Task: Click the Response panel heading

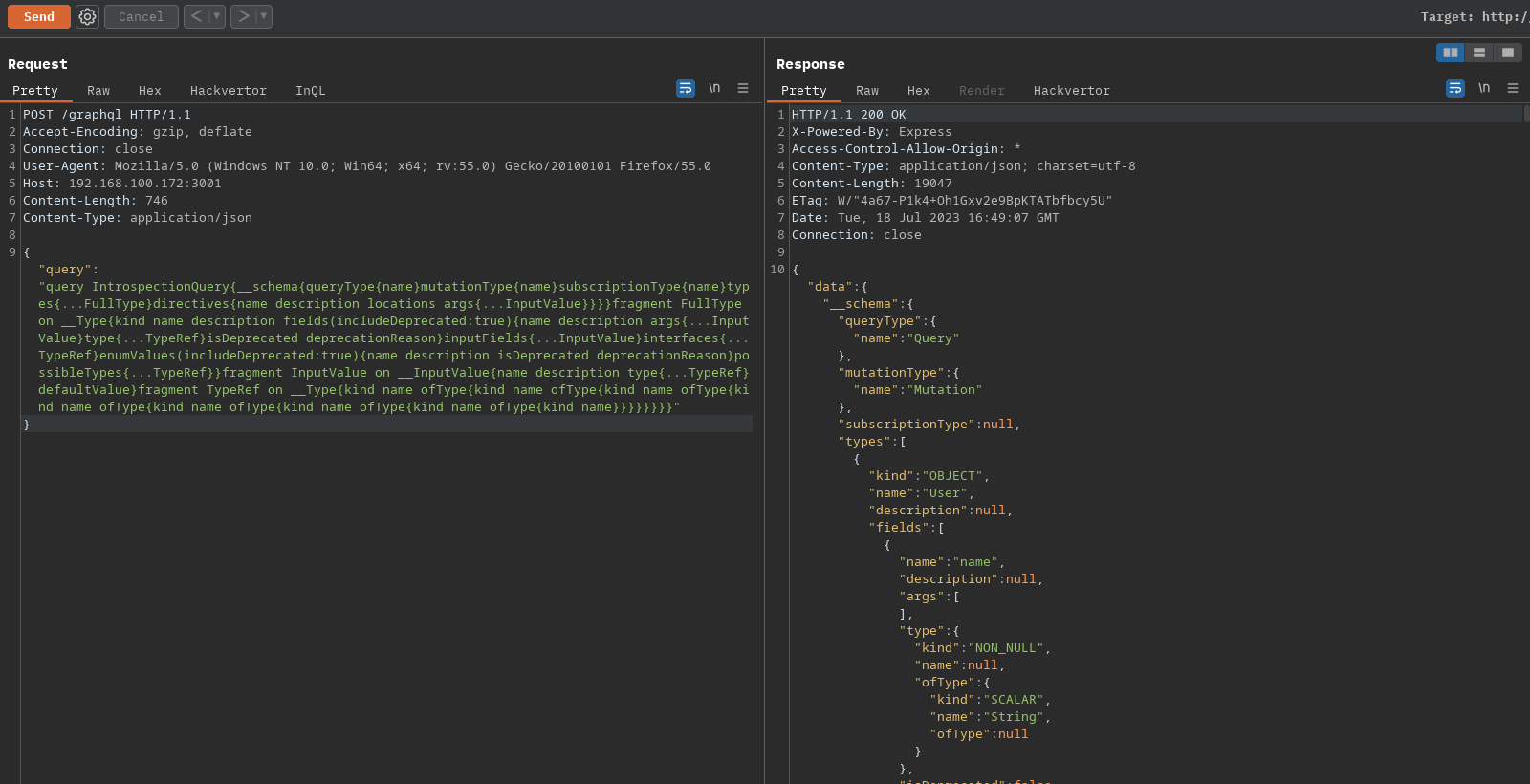Action: (x=811, y=64)
